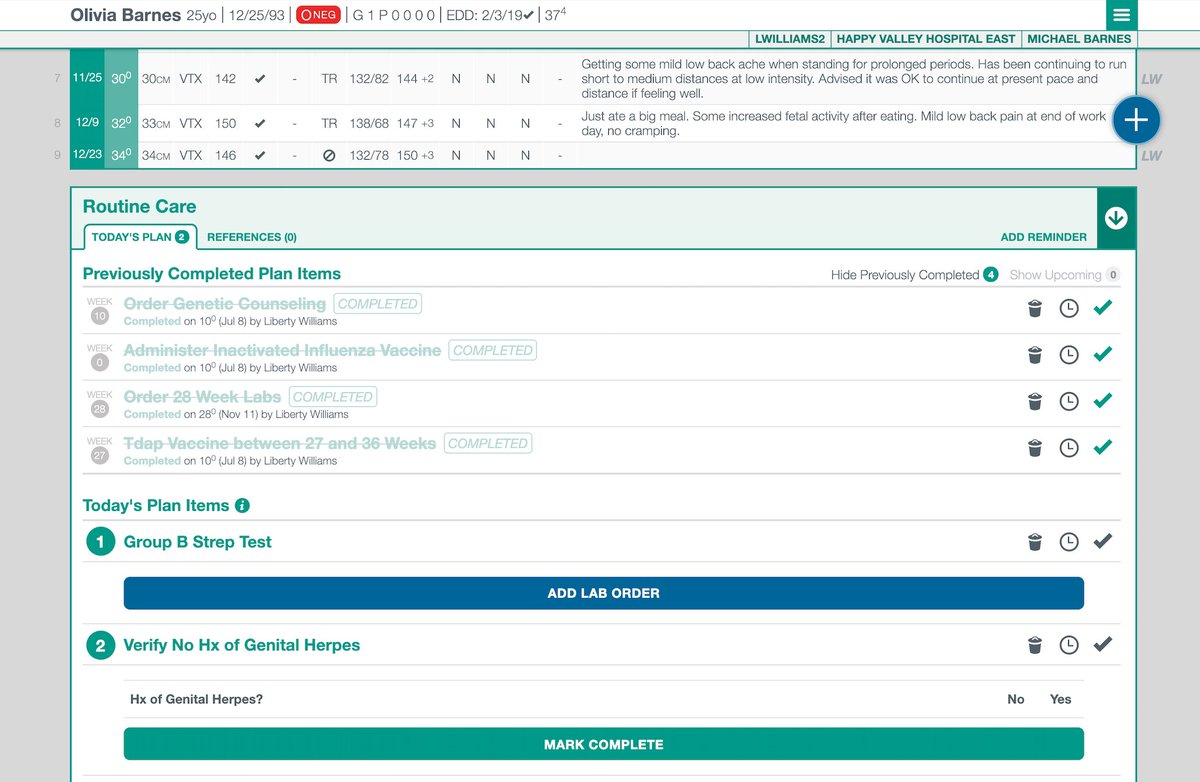Click the note beginning 'Just ate a big meal'

pyautogui.click(x=844, y=124)
